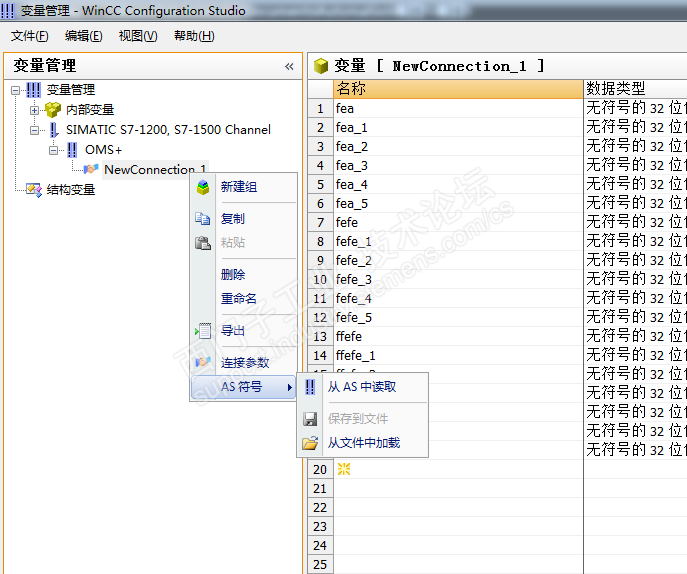The height and width of the screenshot is (574, 687).
Task: Click the 连接参数 handshake icon in context menu
Action: tap(203, 362)
